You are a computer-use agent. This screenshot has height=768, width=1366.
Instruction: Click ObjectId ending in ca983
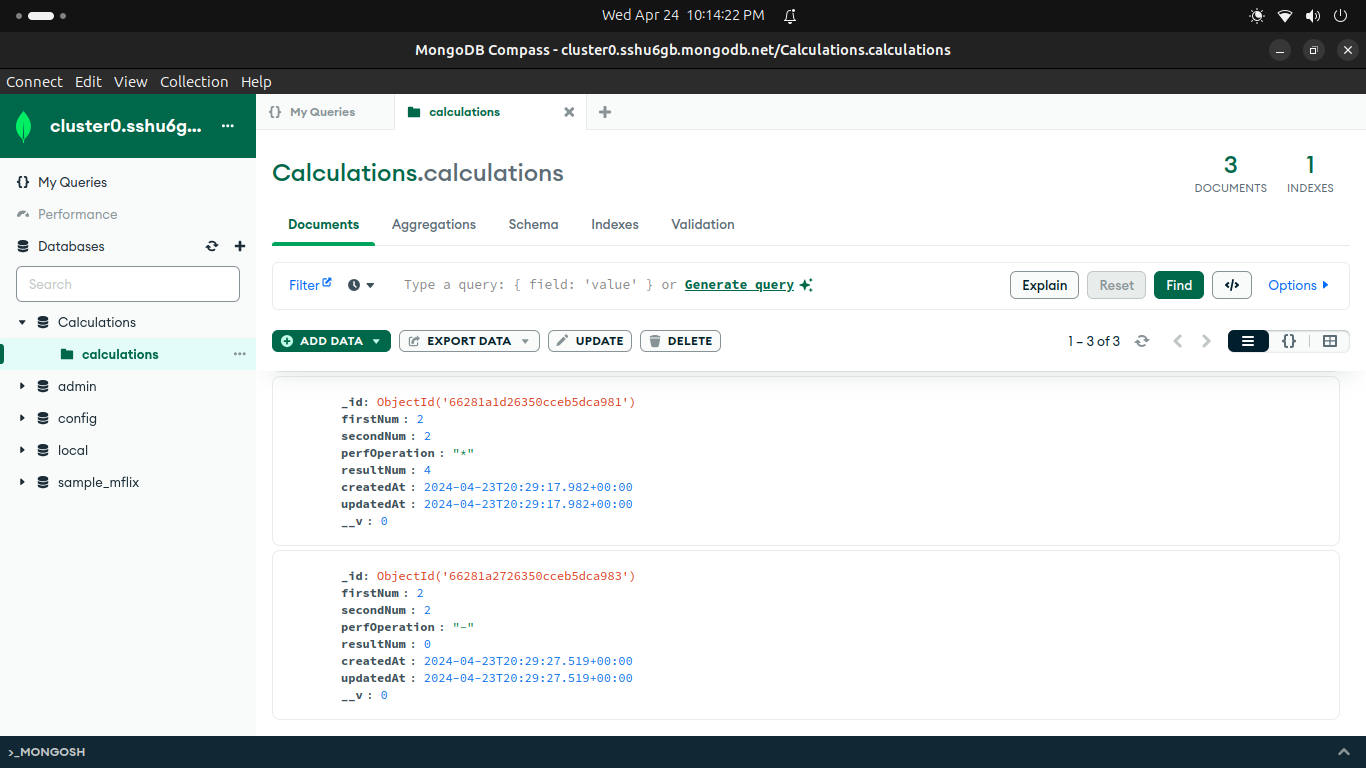pyautogui.click(x=506, y=576)
